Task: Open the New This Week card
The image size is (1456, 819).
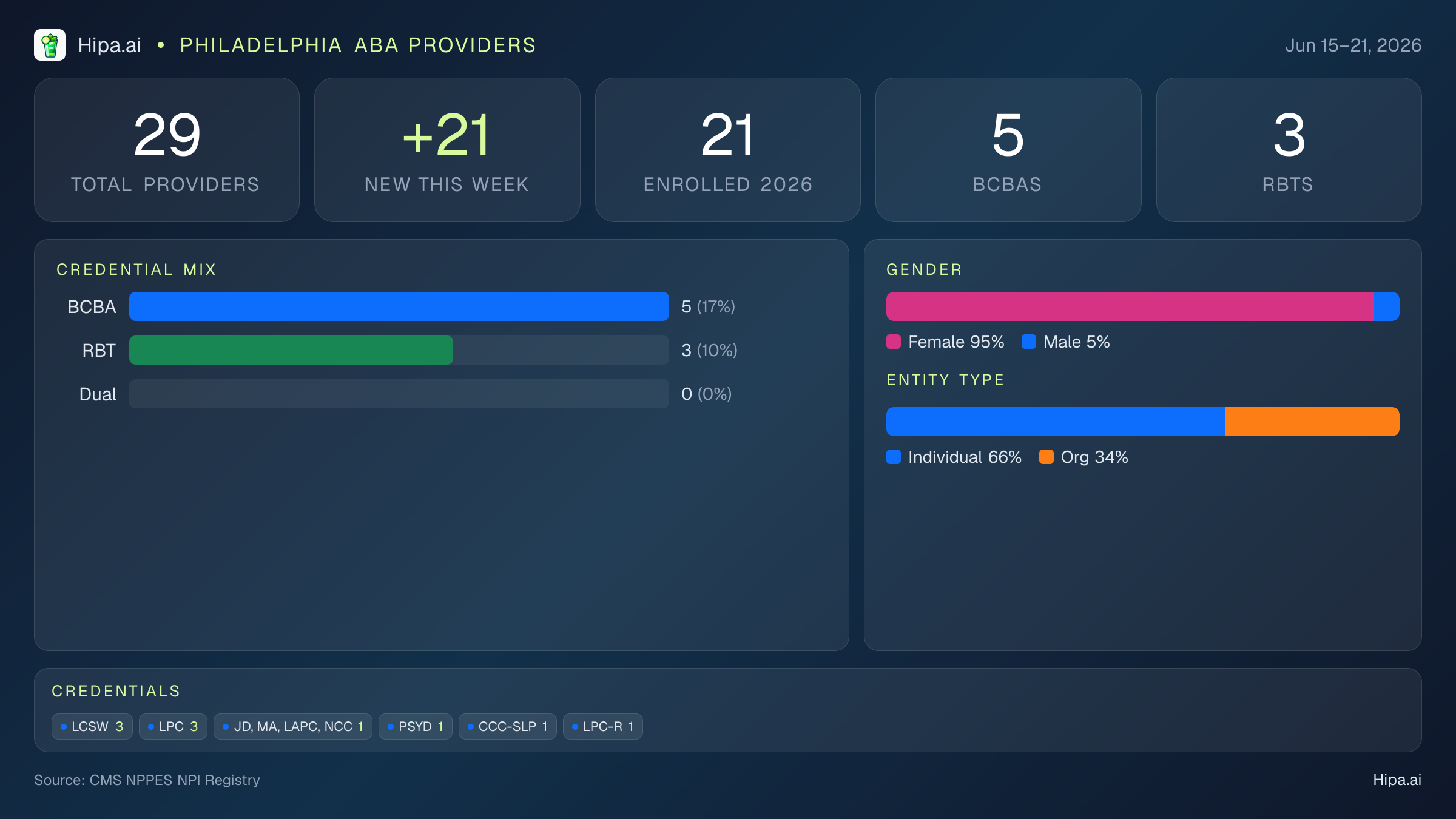Action: (x=447, y=150)
